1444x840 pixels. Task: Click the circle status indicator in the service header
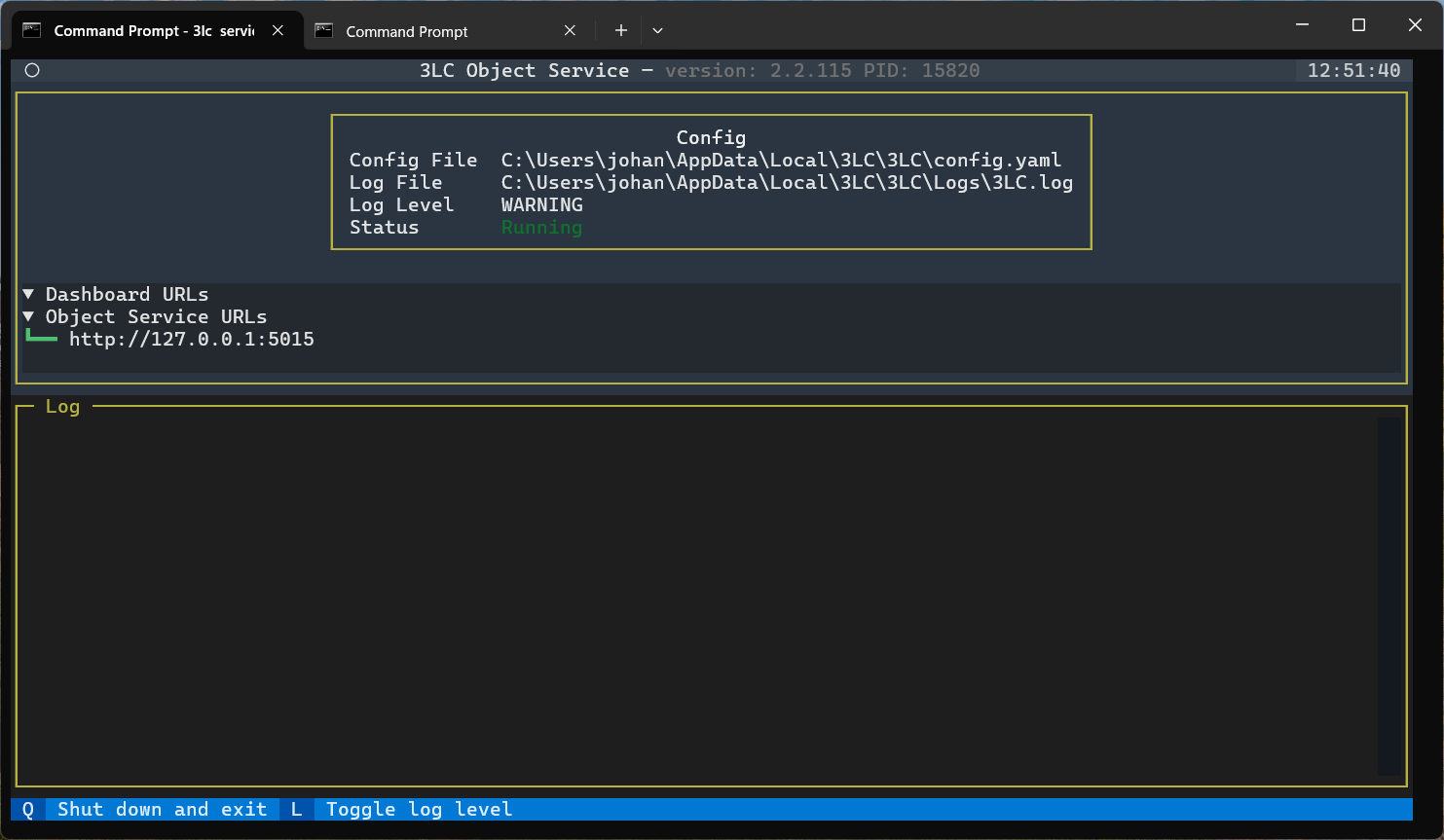[32, 69]
